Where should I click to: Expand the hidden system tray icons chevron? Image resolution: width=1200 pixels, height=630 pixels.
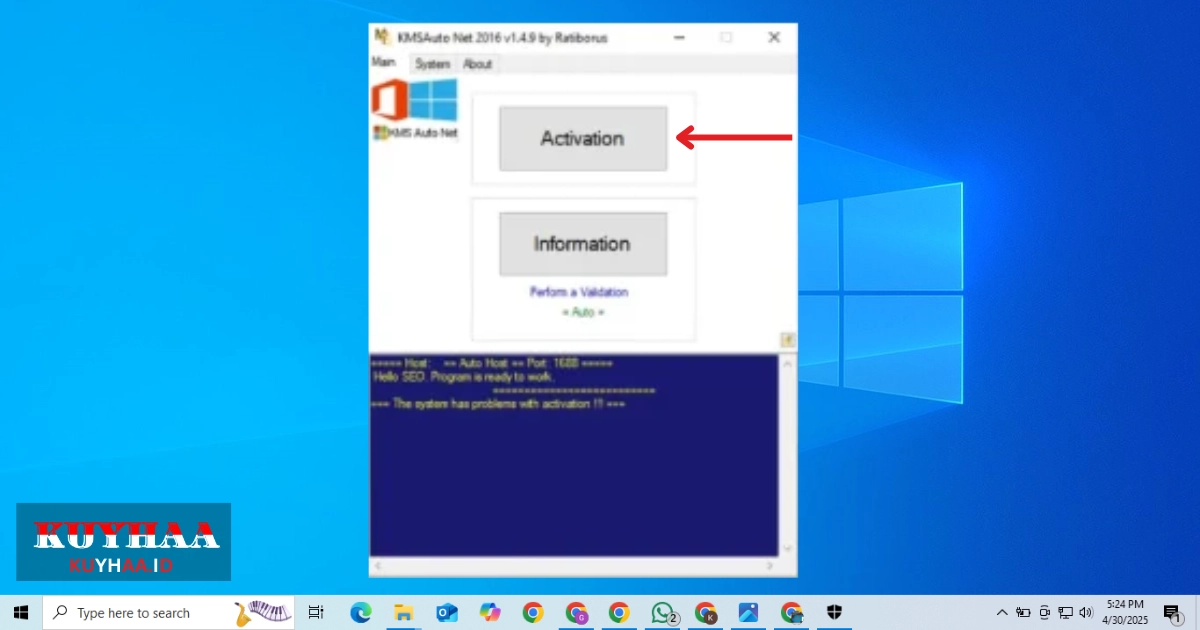tap(1002, 613)
